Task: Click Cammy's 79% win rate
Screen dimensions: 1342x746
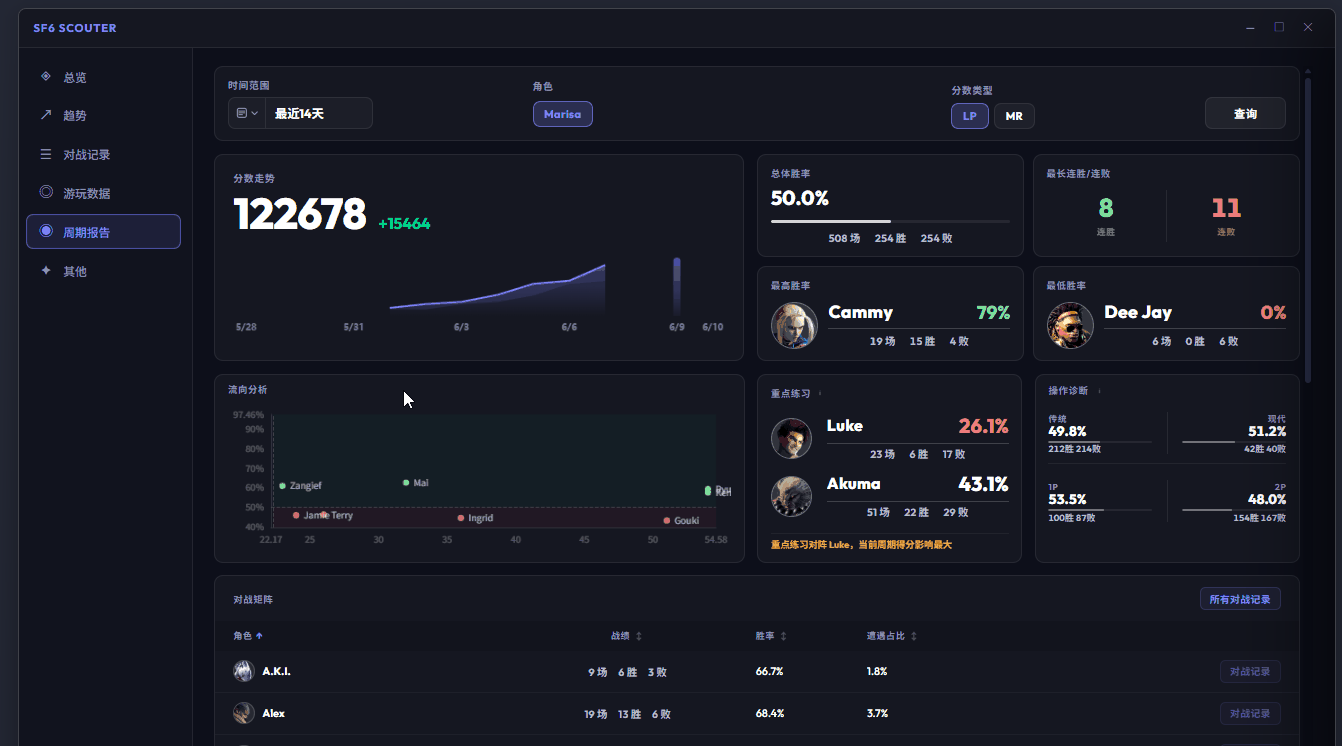Action: 993,313
